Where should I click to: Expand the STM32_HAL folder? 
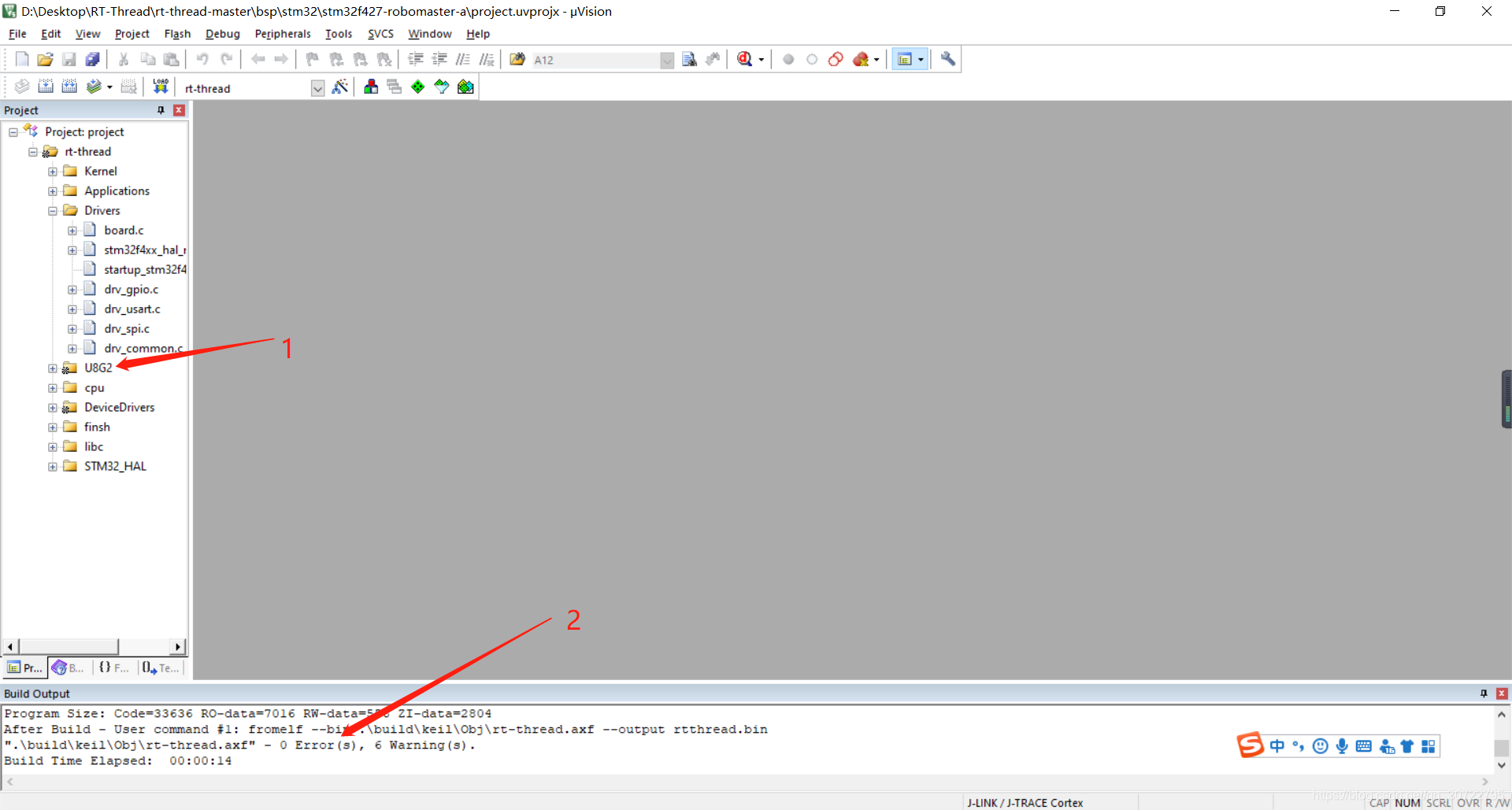[x=53, y=467]
